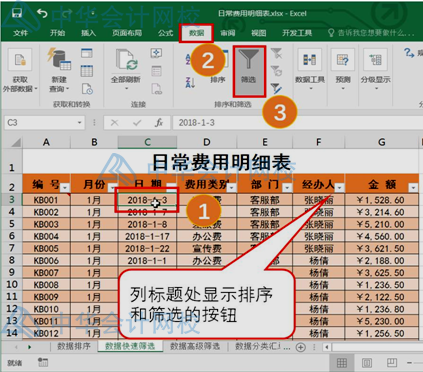
Task: Open the 文件 tab
Action: [x=21, y=33]
